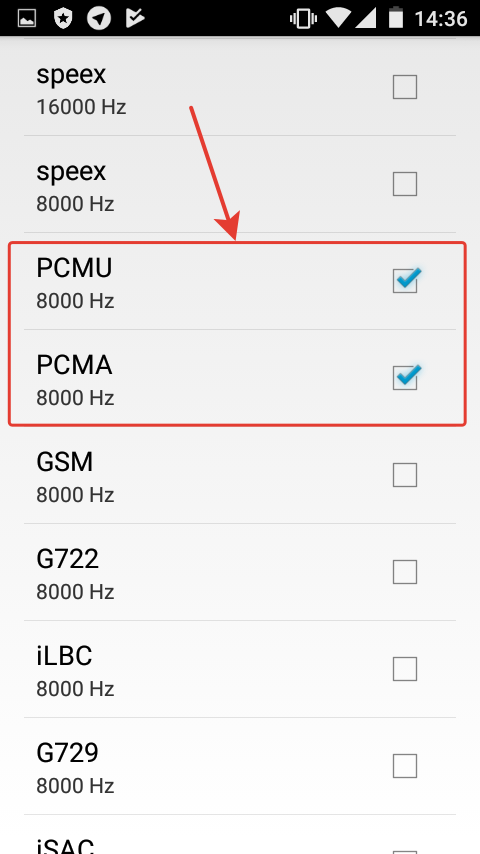Tap the battery status icon
The width and height of the screenshot is (480, 854).
click(396, 19)
